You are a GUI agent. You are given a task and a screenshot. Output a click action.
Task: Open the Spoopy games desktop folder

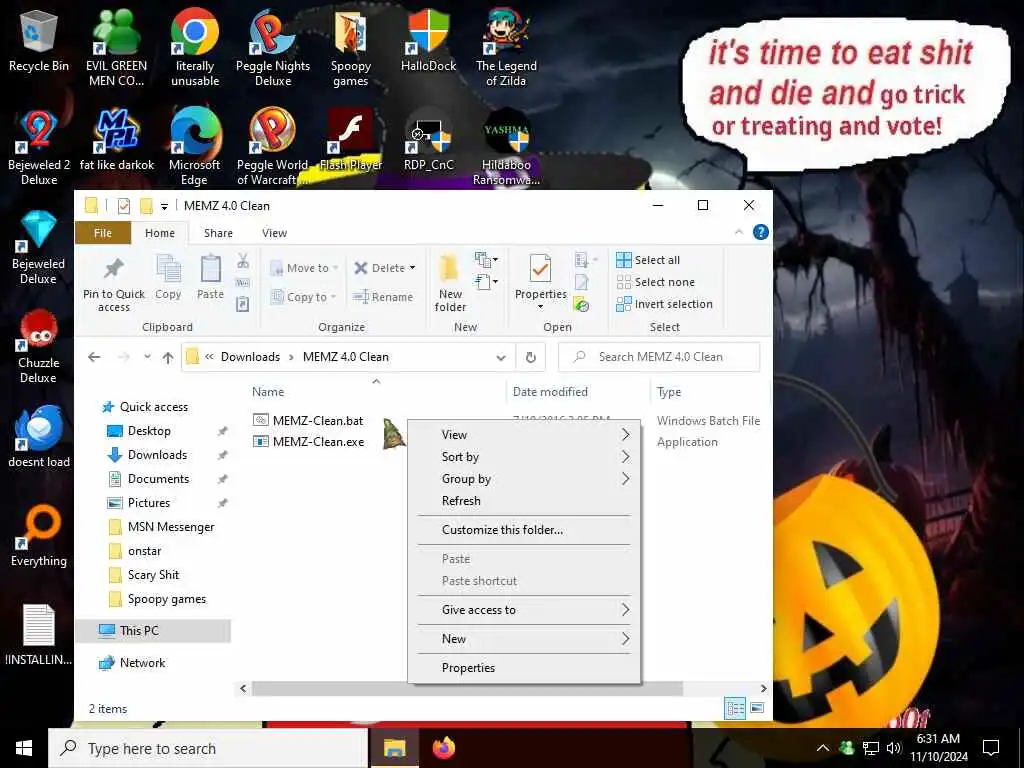351,48
